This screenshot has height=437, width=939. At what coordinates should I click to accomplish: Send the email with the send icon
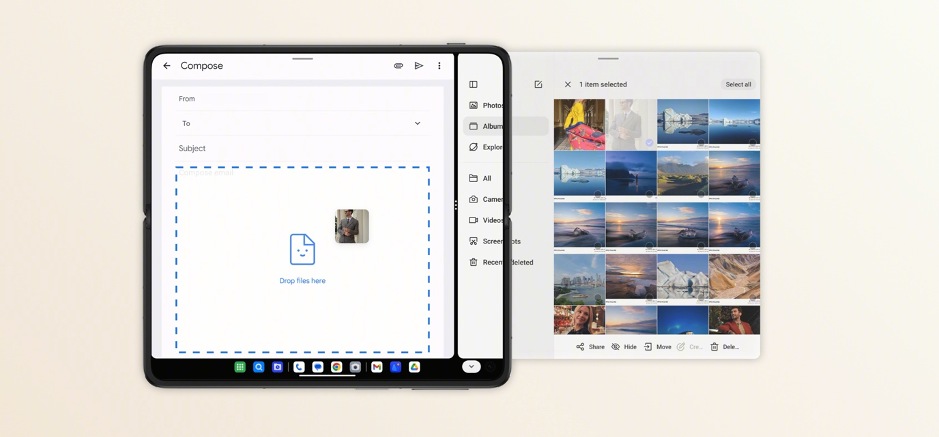point(419,66)
